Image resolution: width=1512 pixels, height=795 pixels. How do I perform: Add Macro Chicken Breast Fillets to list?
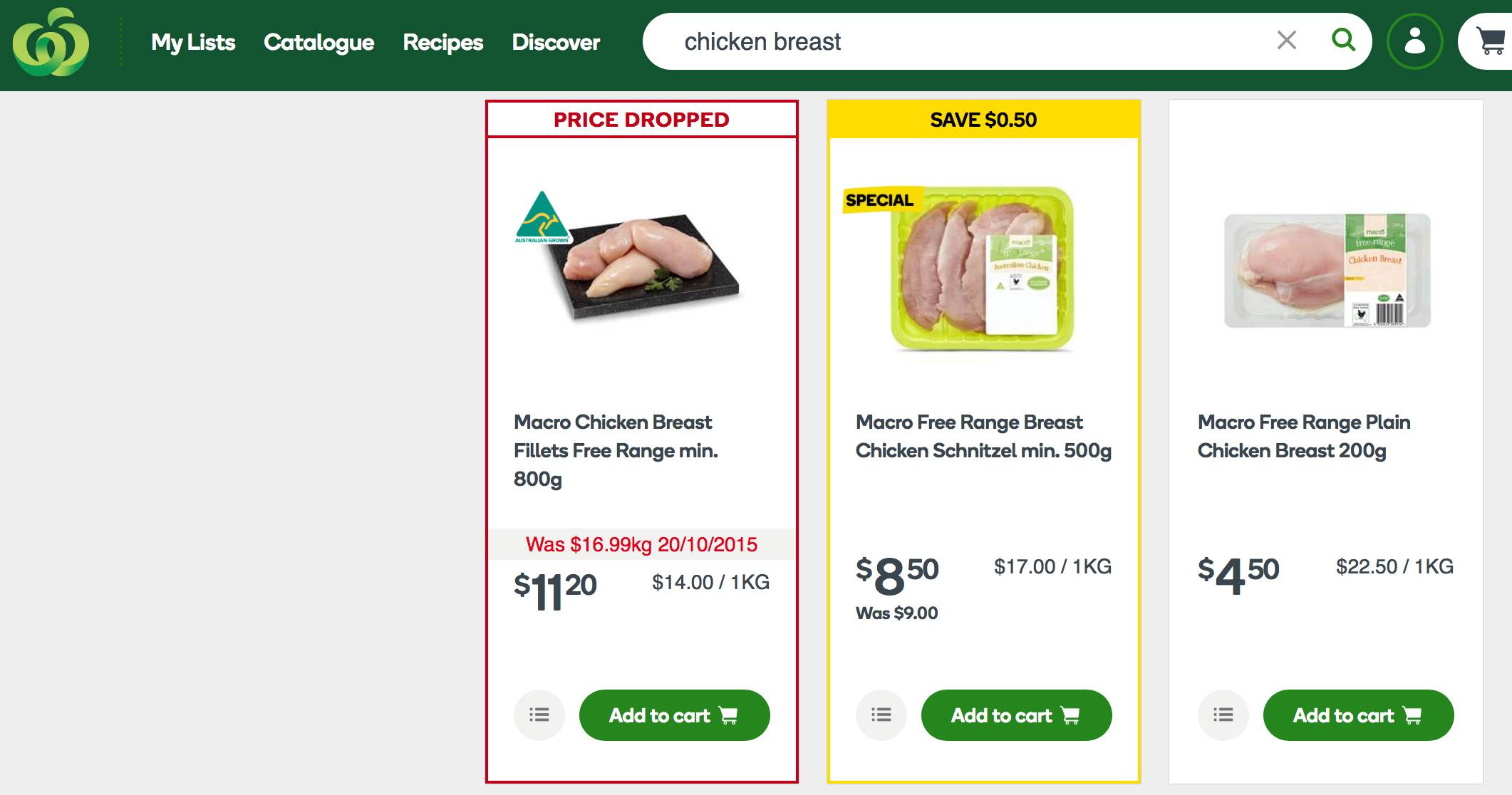tap(539, 715)
